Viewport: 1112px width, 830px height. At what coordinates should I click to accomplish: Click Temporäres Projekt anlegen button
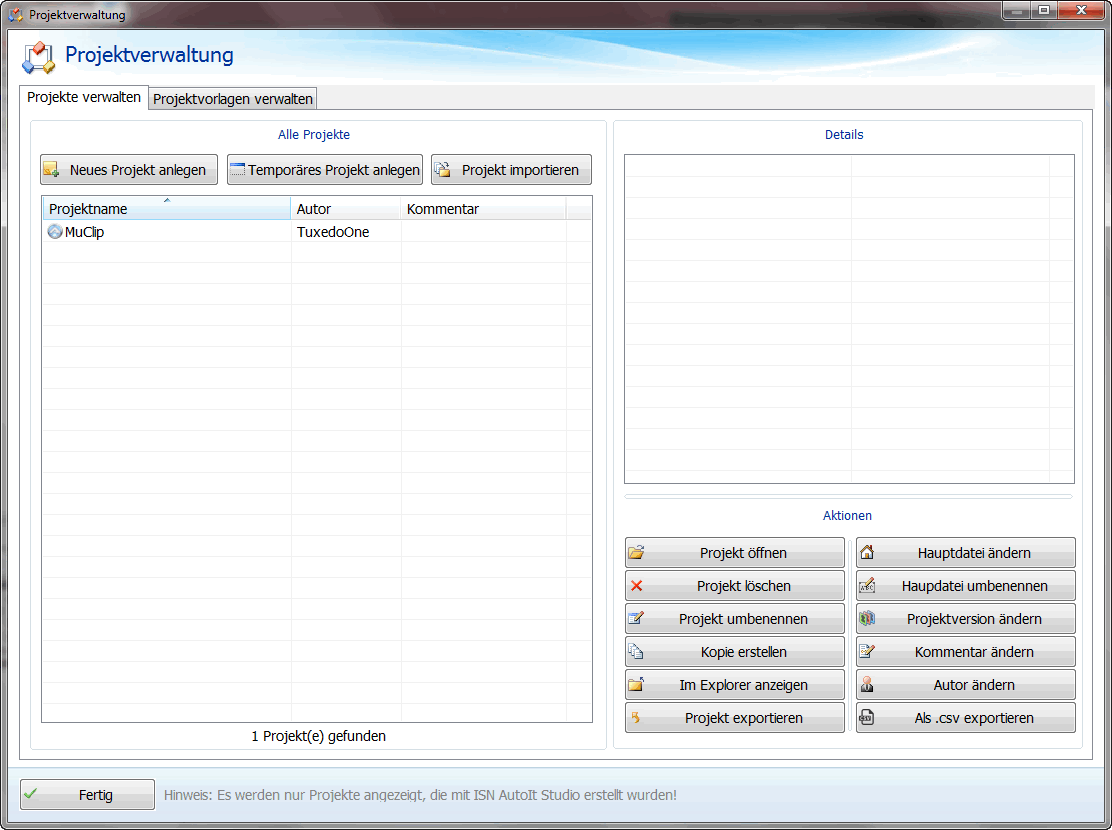click(x=325, y=170)
